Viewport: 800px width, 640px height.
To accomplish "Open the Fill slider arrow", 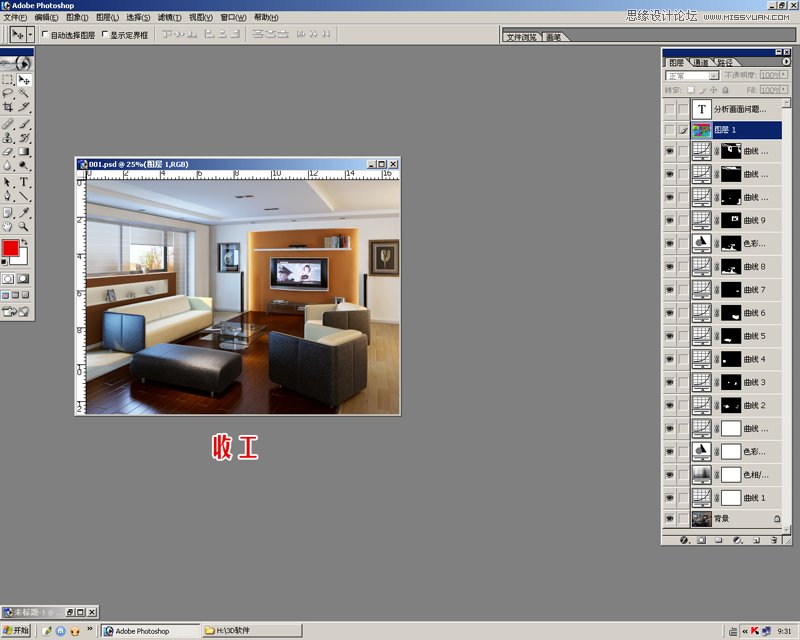I will (x=784, y=90).
